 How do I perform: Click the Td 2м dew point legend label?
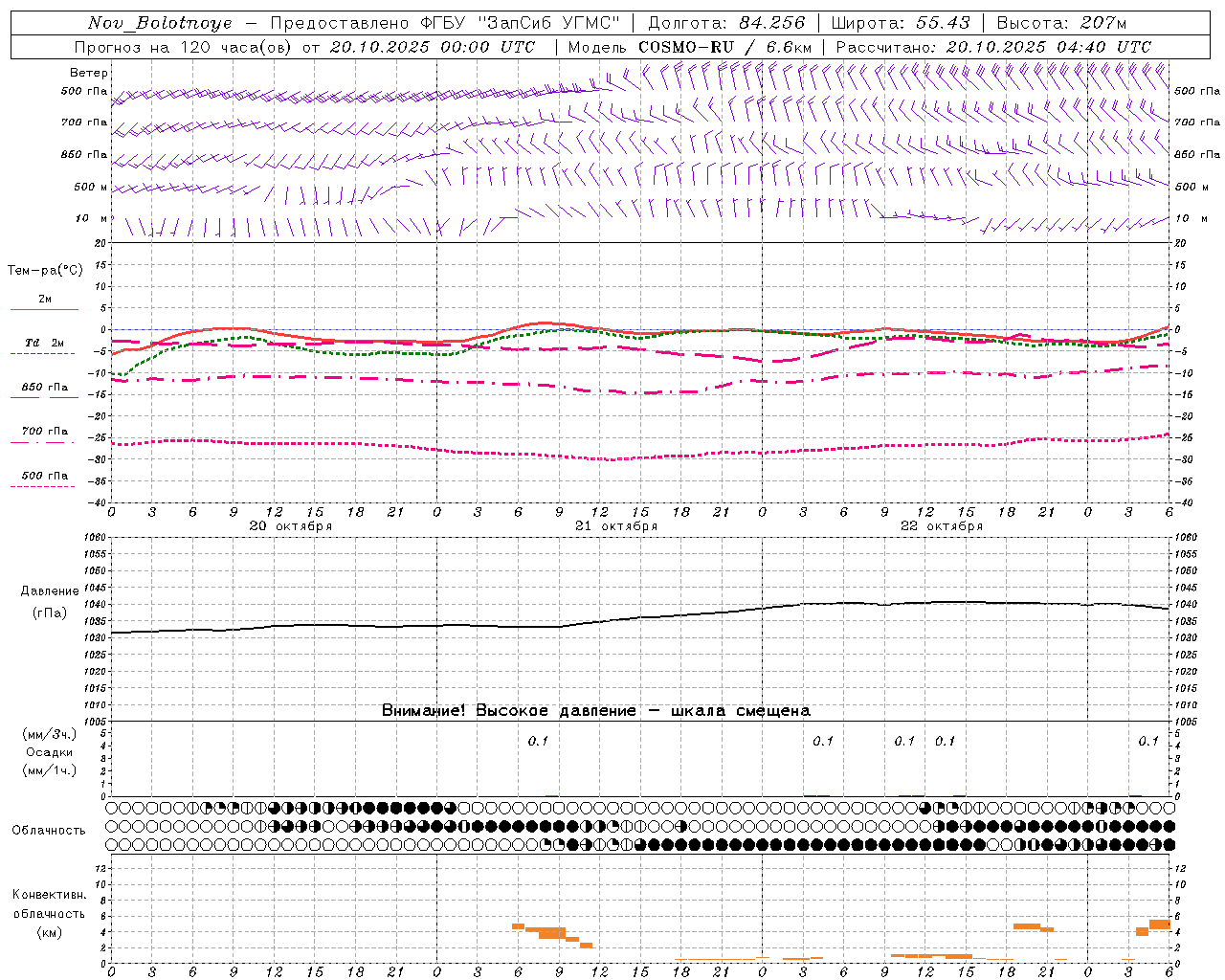pyautogui.click(x=45, y=343)
